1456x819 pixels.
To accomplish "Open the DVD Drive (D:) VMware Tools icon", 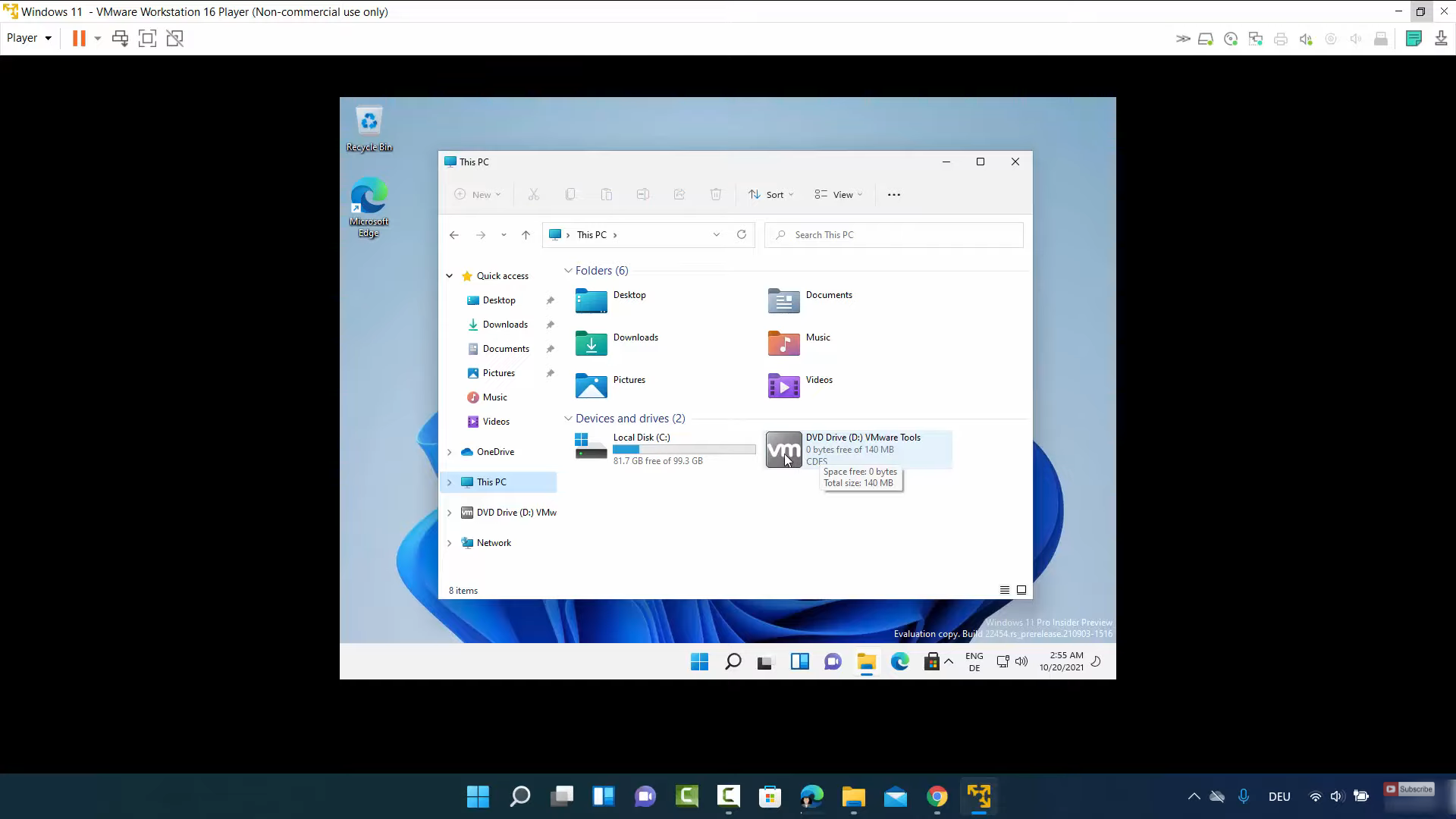I will tap(783, 450).
